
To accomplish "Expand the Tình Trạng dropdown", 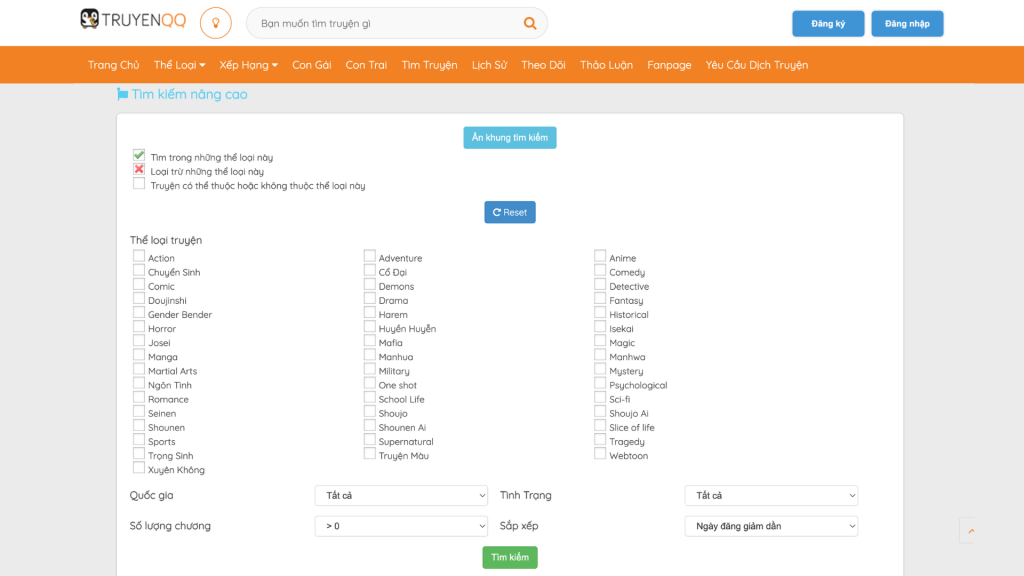I will point(771,496).
